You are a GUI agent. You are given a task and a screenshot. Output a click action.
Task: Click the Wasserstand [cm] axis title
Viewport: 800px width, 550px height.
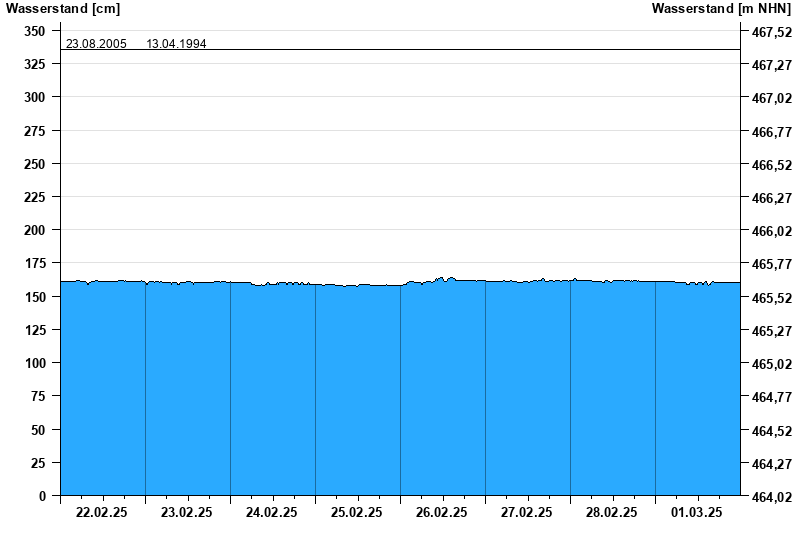click(x=62, y=9)
